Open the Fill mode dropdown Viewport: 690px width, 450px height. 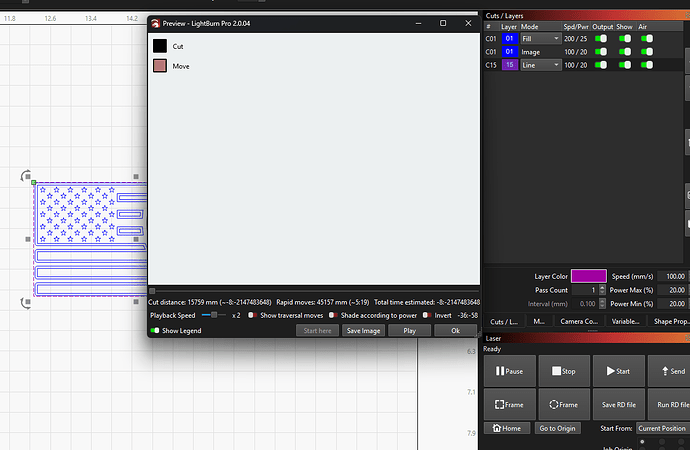coord(540,39)
